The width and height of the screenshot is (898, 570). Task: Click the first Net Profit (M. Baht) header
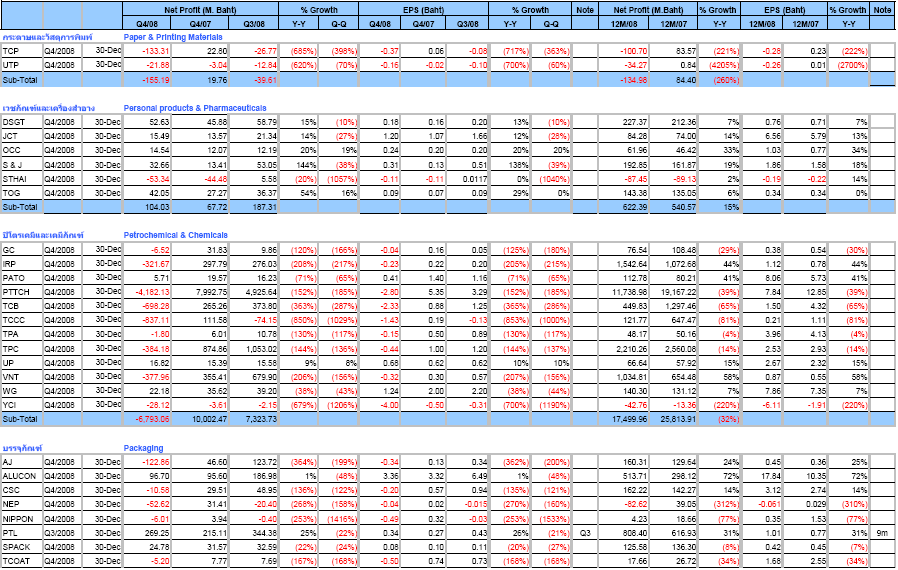click(x=200, y=10)
